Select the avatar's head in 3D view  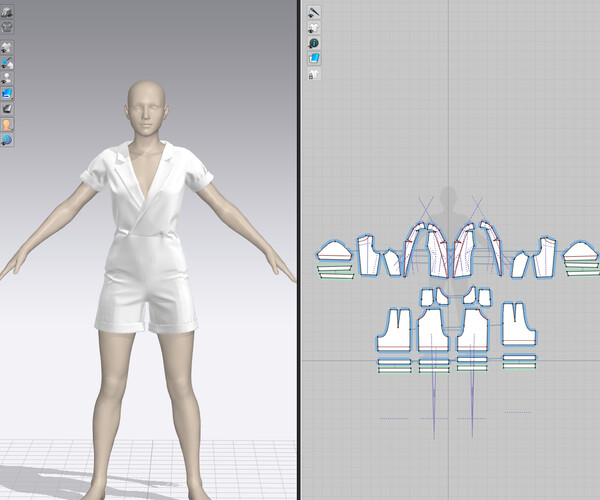pyautogui.click(x=147, y=107)
